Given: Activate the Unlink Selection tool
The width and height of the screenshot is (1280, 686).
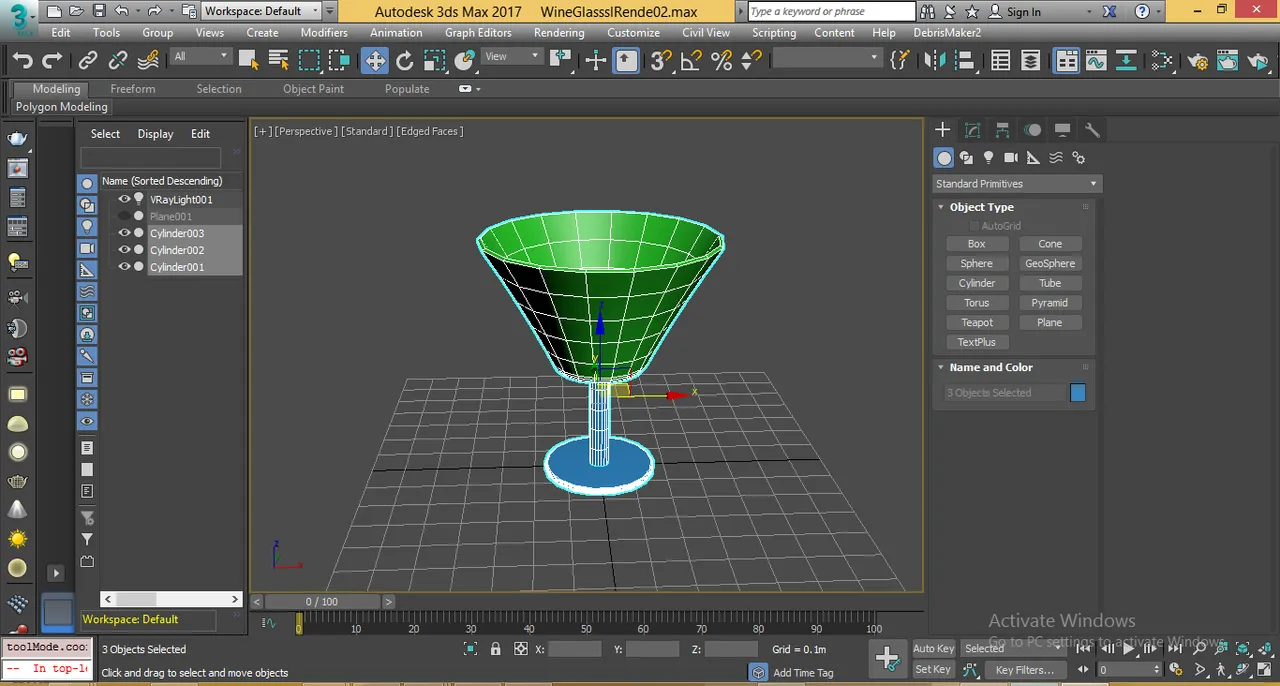Looking at the screenshot, I should [118, 61].
